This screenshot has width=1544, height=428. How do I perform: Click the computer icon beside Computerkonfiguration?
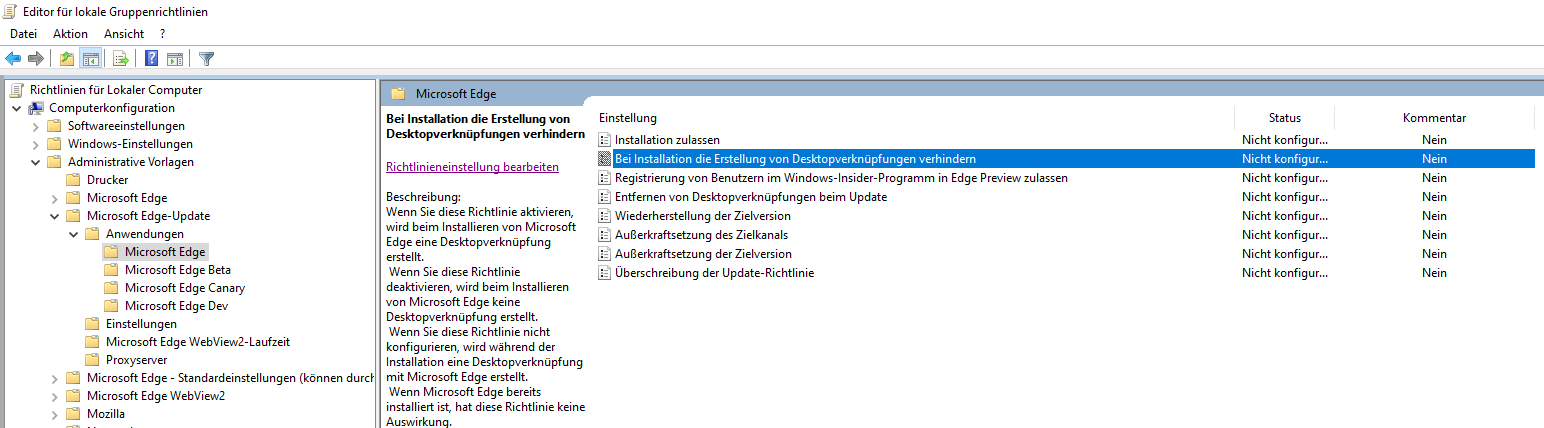point(36,108)
